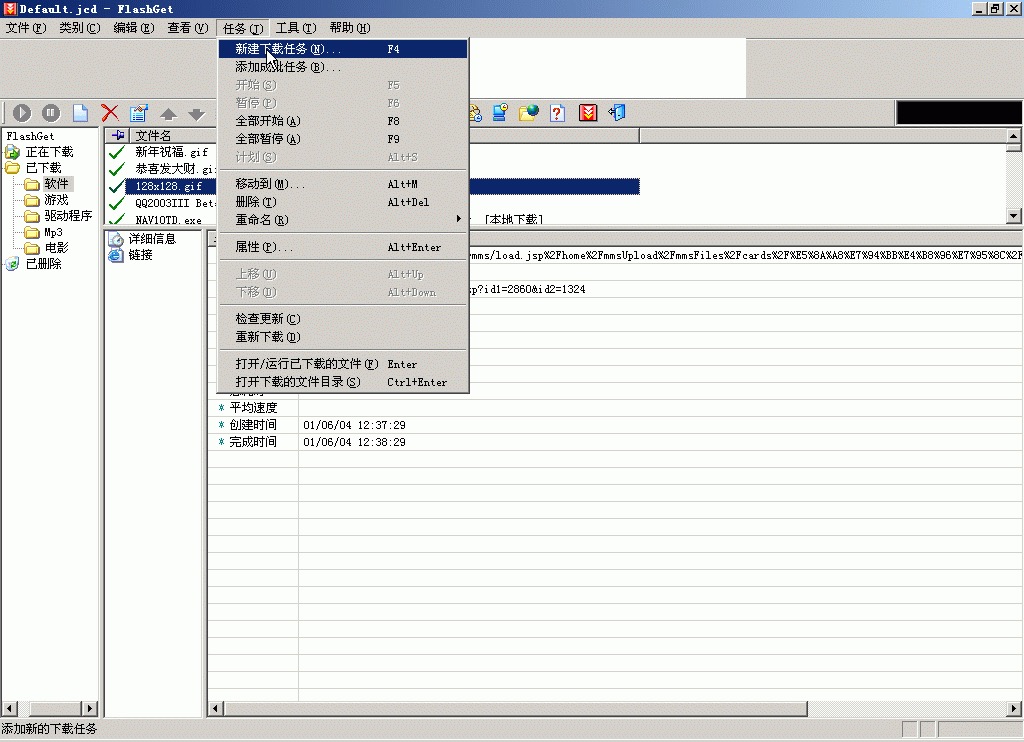Click the red X Delete icon
The image size is (1024, 742).
pyautogui.click(x=110, y=113)
